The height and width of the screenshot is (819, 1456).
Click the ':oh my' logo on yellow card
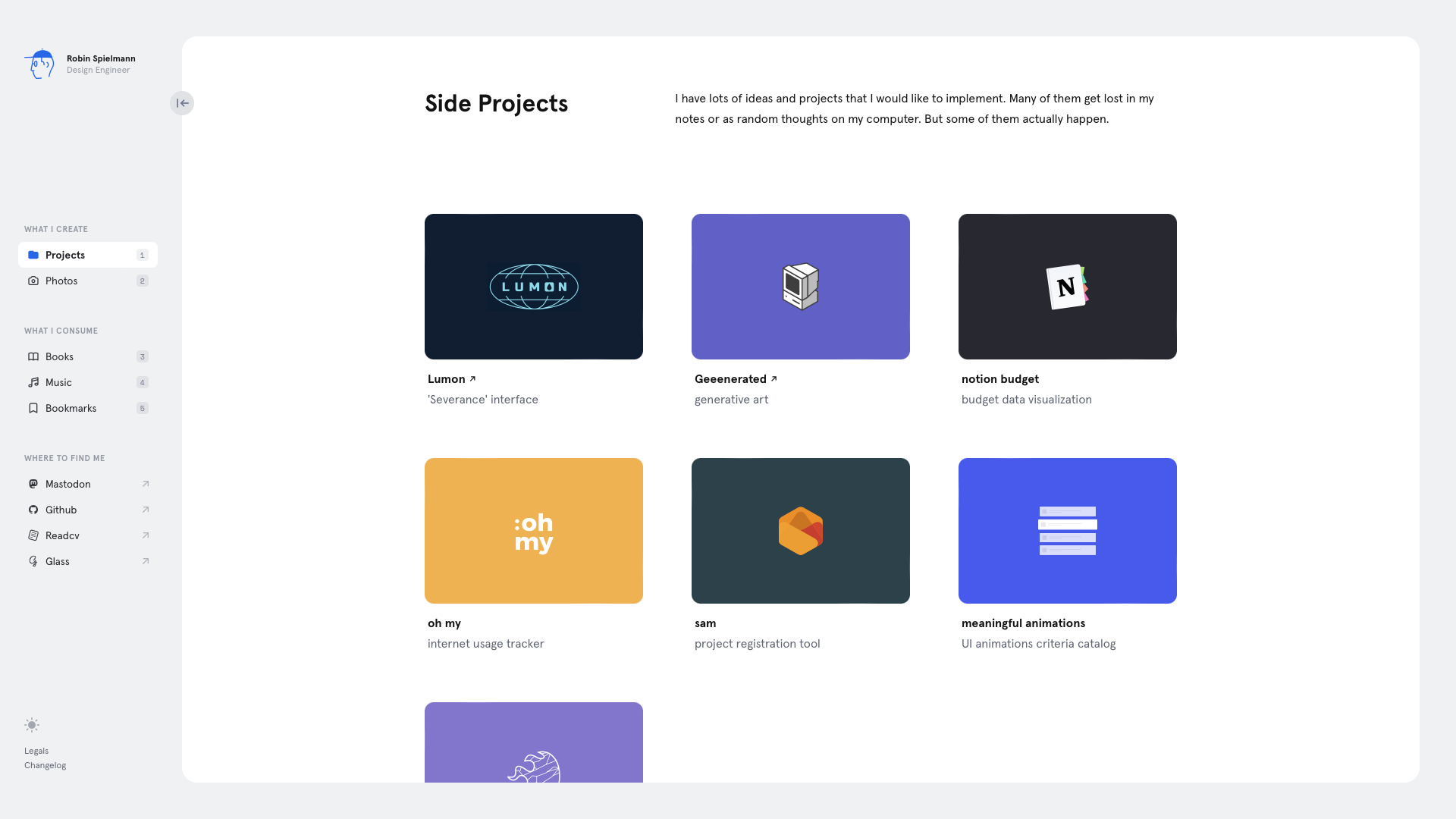[534, 532]
